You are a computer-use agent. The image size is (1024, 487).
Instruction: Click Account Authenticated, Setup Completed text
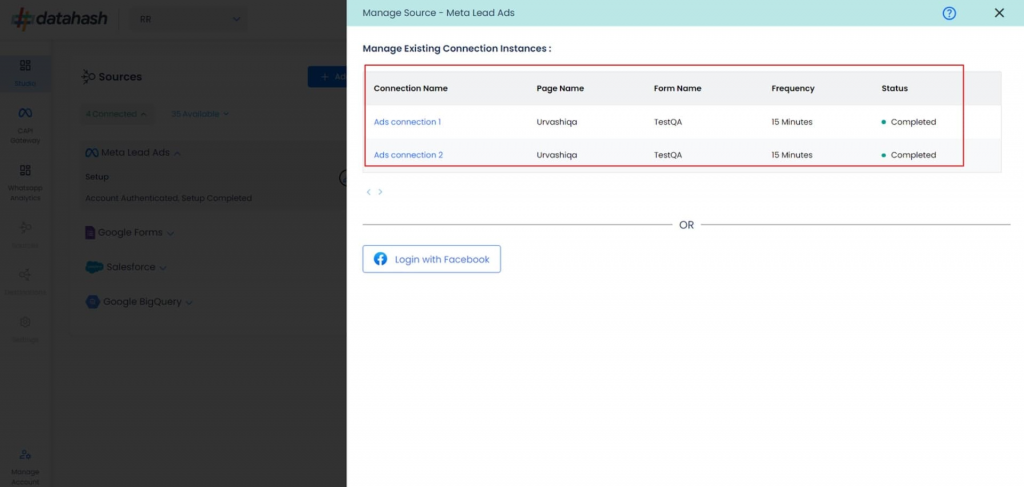[168, 198]
